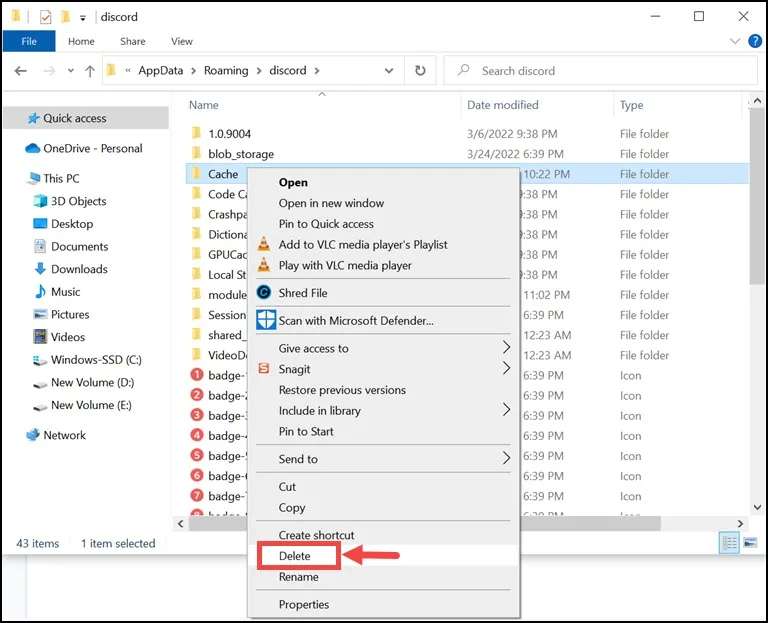Screen dimensions: 768x623
Task: Click New folder quick access toolbar icon
Action: (65, 17)
